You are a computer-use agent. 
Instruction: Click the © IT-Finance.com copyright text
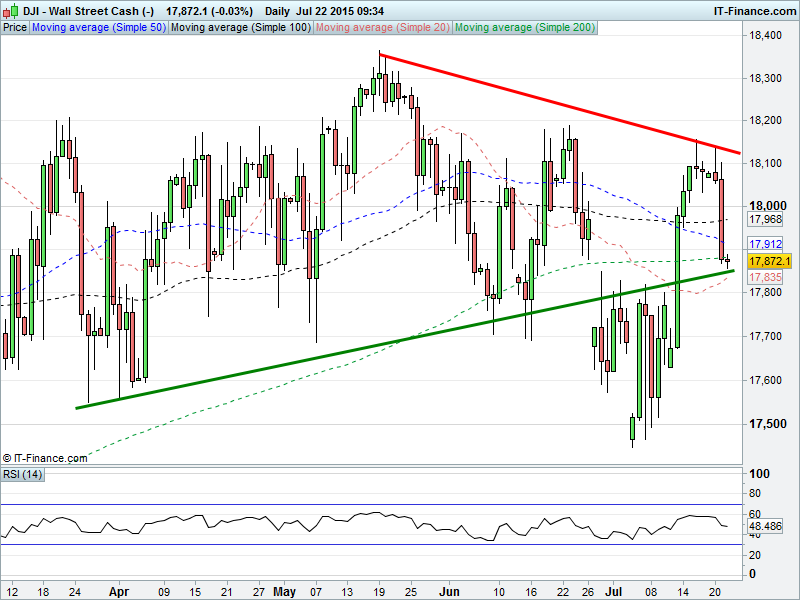tap(45, 457)
